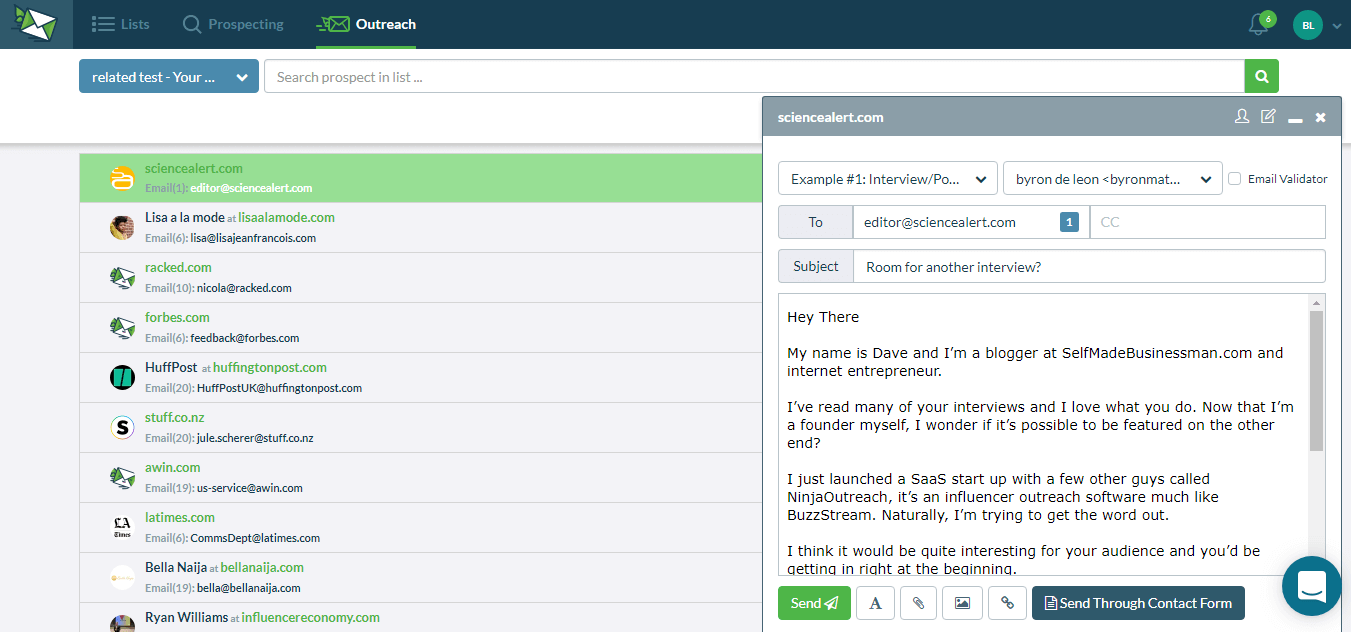Image resolution: width=1351 pixels, height=632 pixels.
Task: Expand the account menu chevron
Action: (1337, 27)
